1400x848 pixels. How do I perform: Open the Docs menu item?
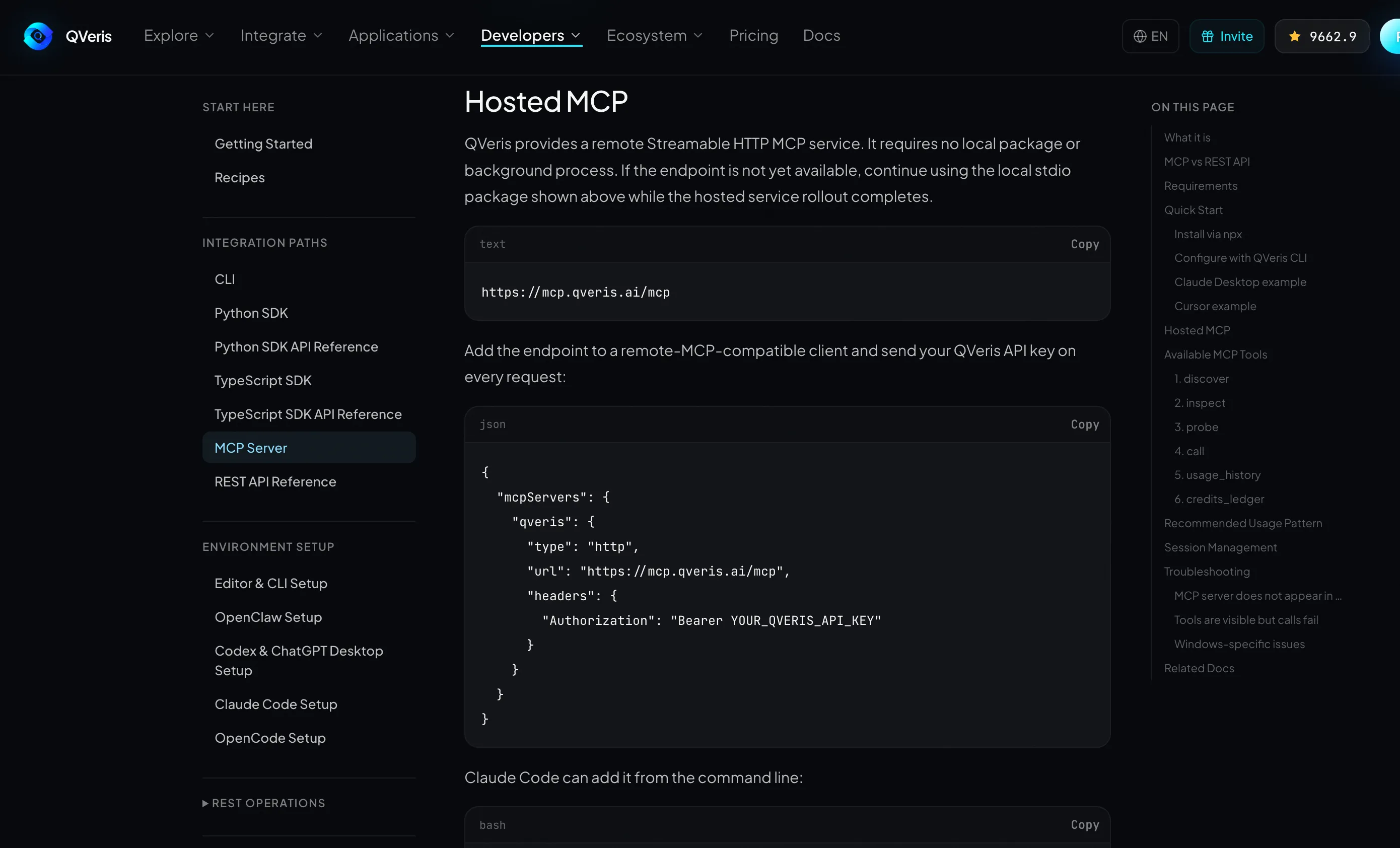821,35
